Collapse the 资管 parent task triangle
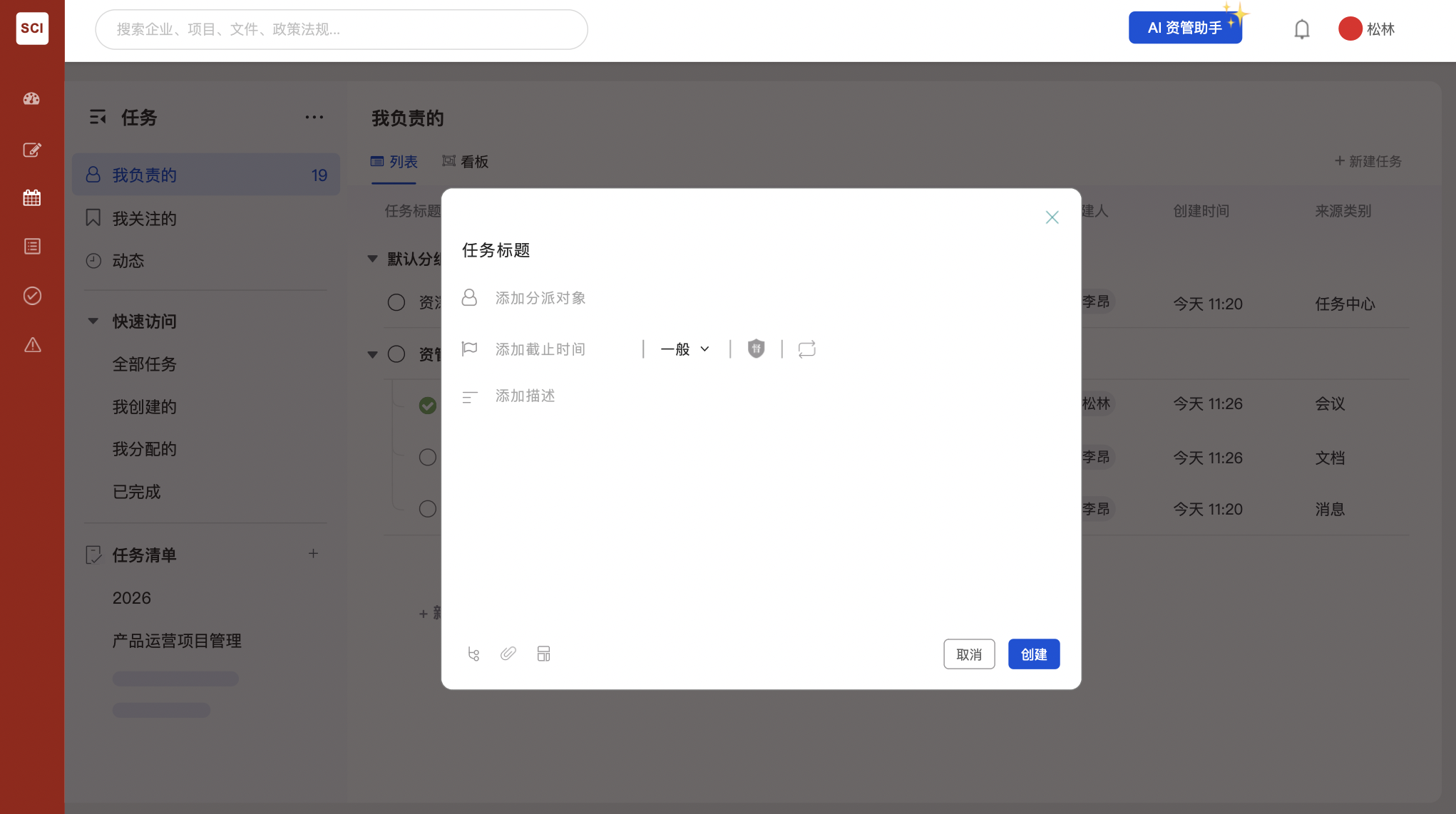1456x814 pixels. click(x=372, y=354)
